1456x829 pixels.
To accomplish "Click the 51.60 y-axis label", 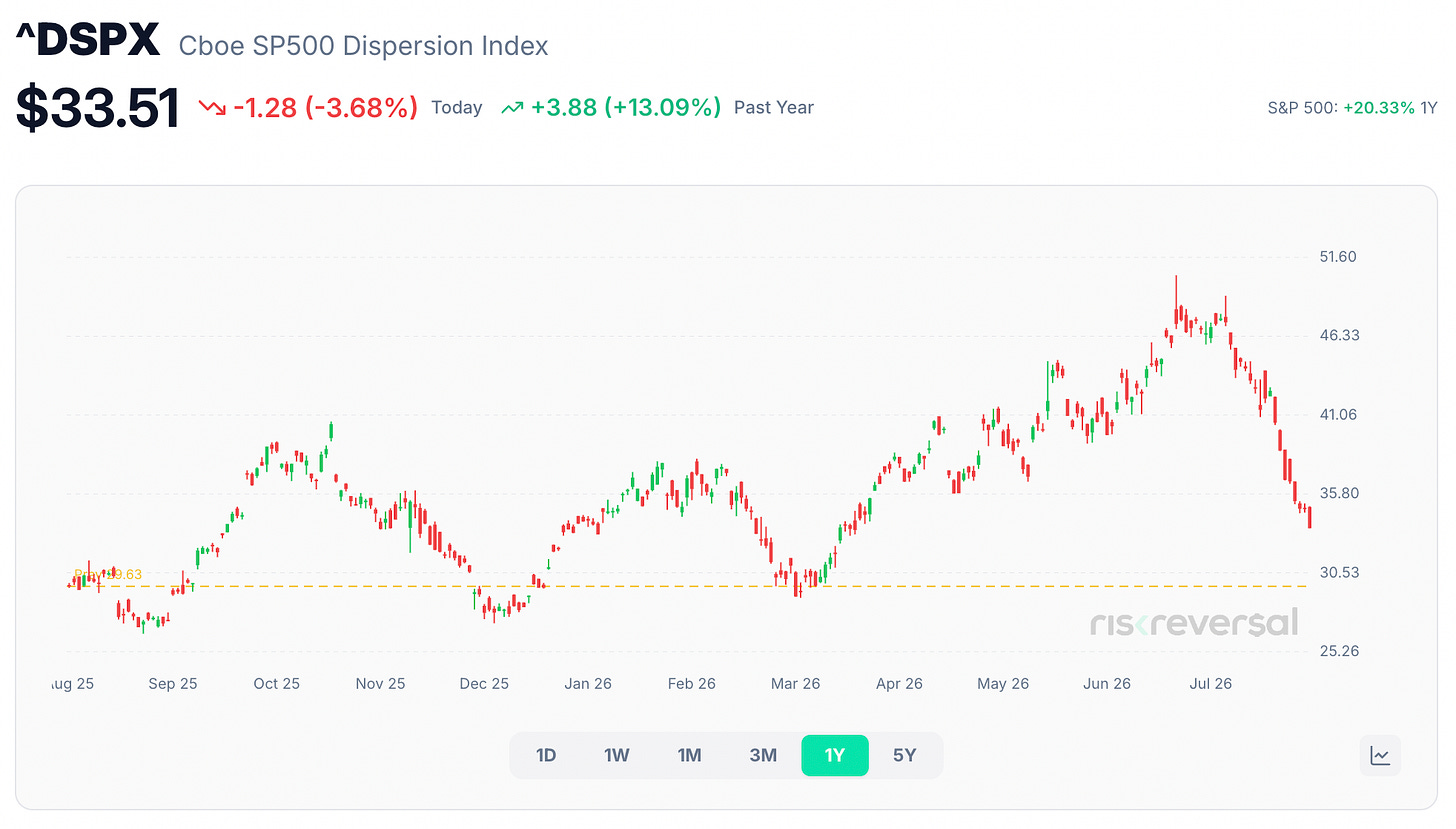I will coord(1336,257).
